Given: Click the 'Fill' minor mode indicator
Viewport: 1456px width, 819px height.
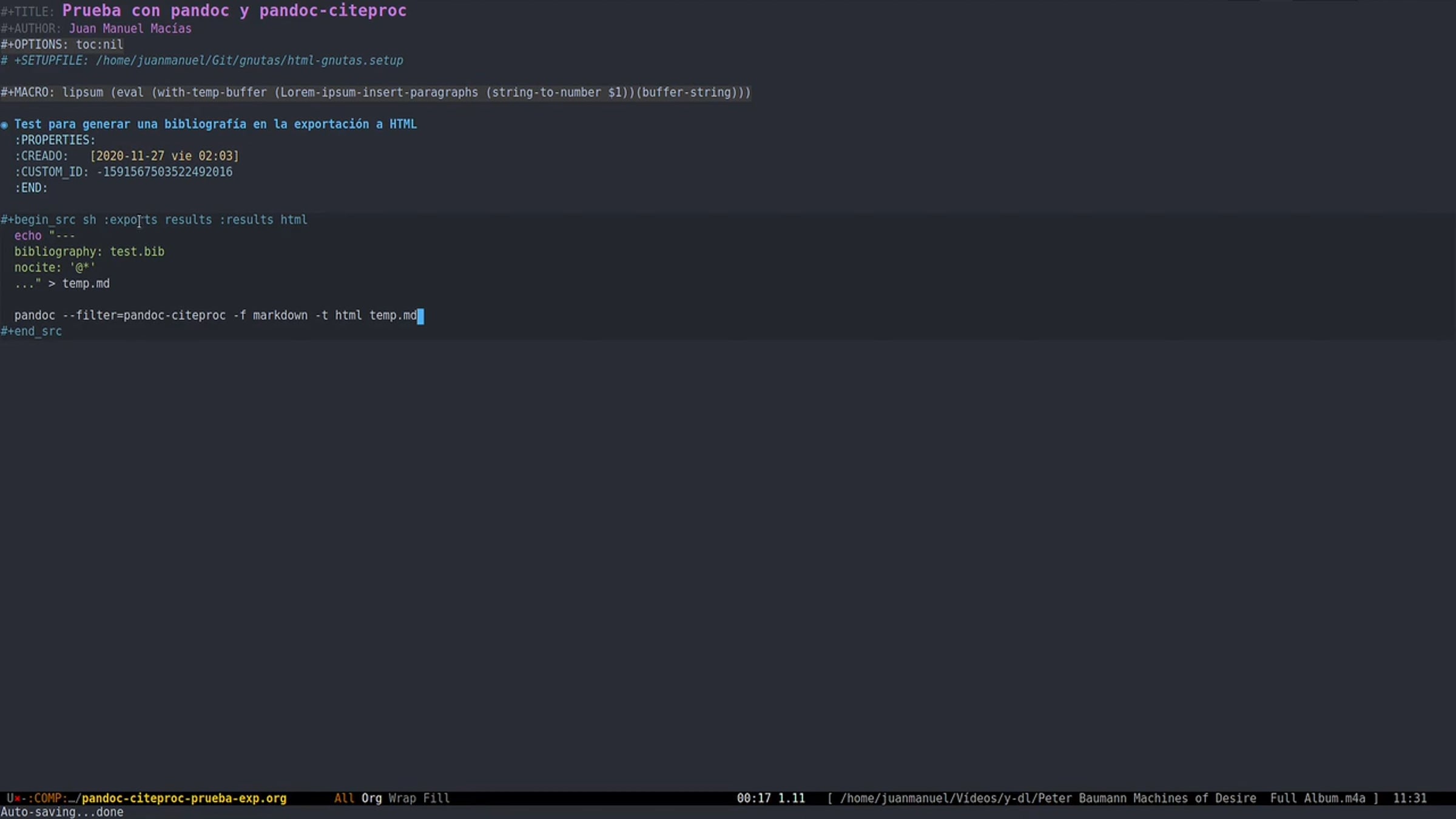Looking at the screenshot, I should click(x=436, y=798).
